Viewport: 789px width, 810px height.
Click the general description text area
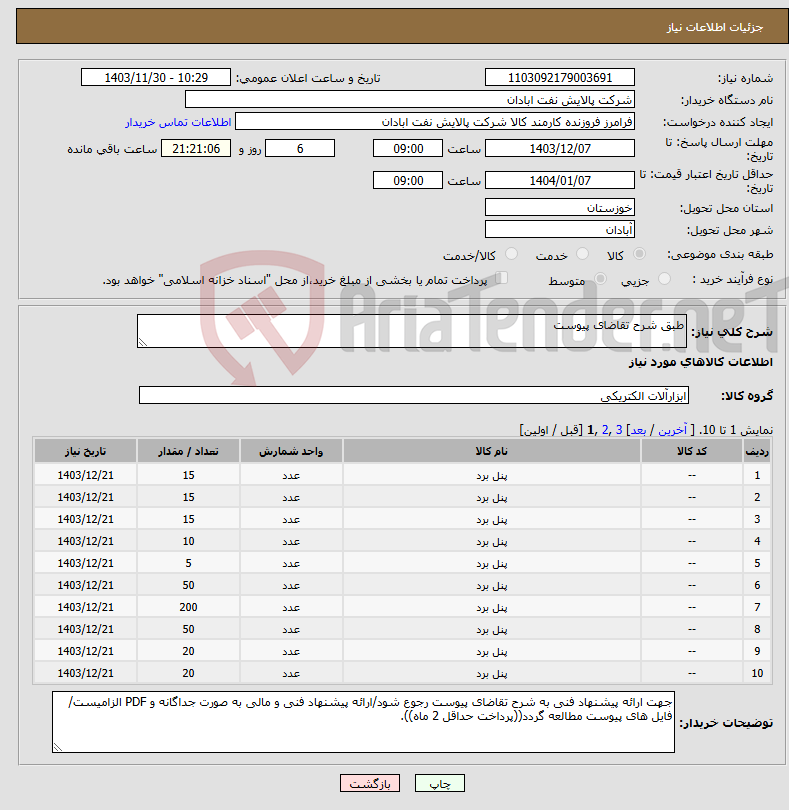point(412,331)
